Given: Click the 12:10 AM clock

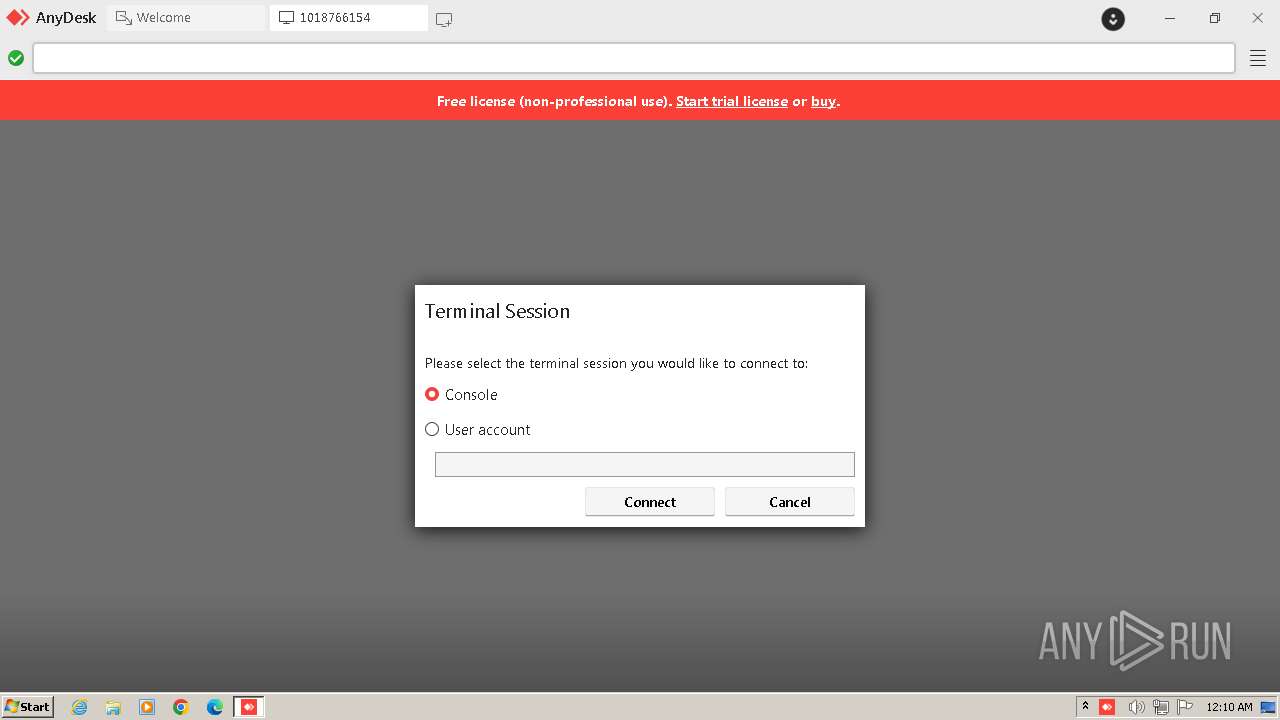Looking at the screenshot, I should click(1229, 707).
